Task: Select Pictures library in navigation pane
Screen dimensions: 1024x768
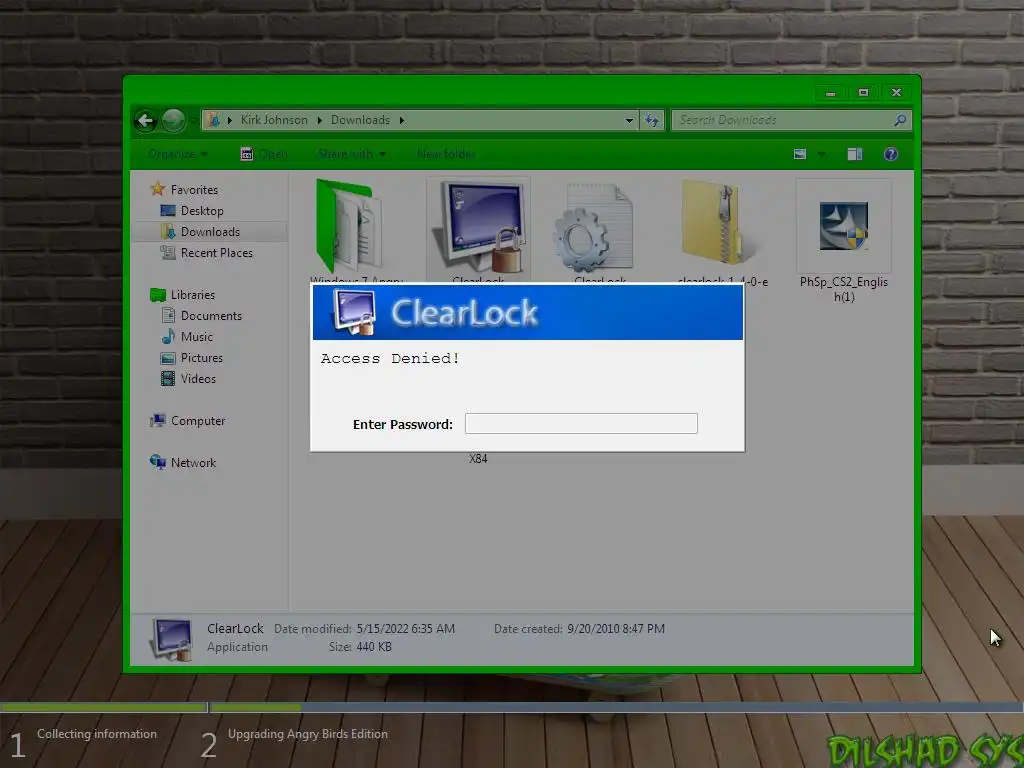Action: [201, 358]
